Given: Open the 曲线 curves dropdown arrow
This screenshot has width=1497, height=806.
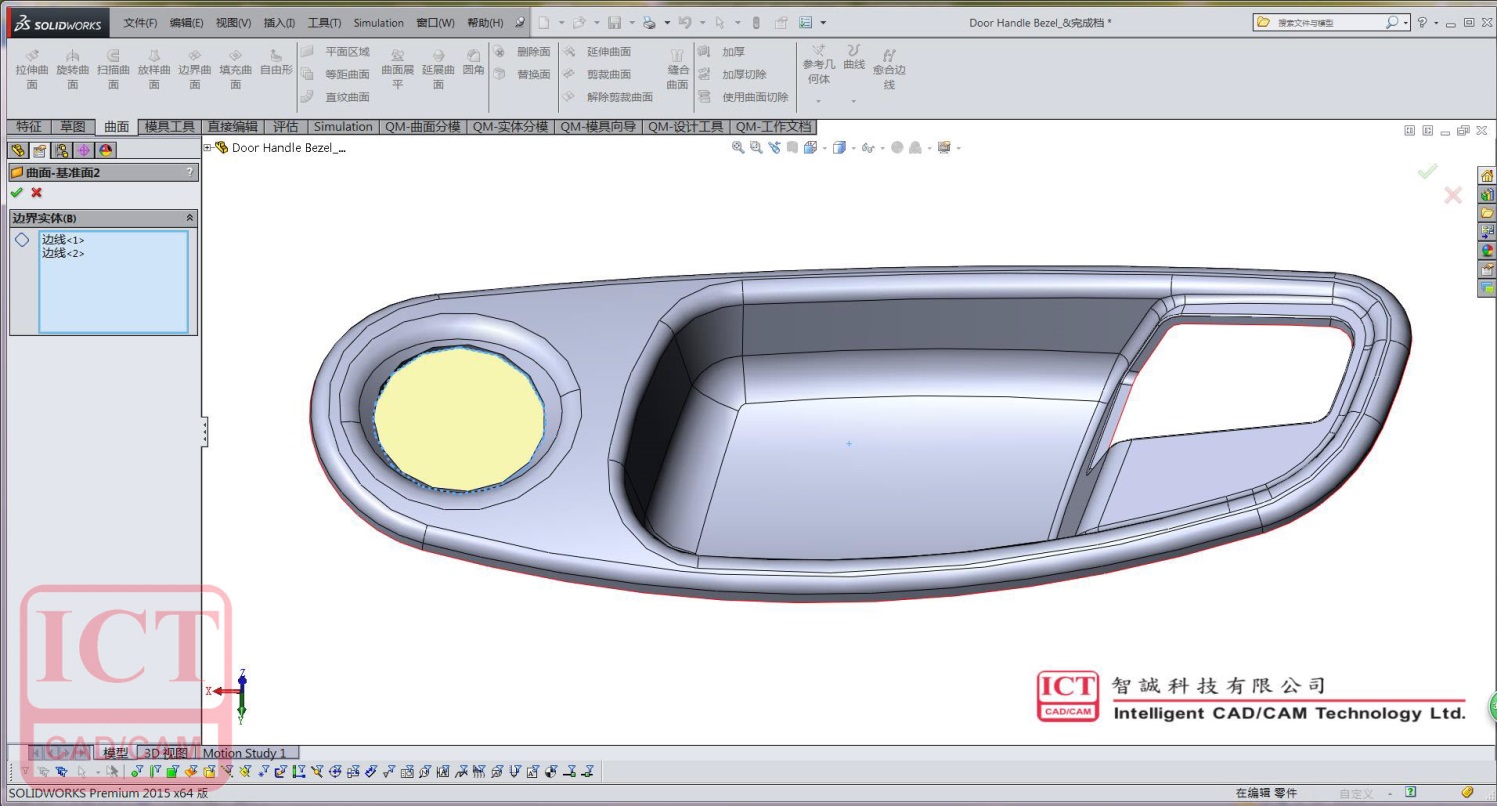Looking at the screenshot, I should [853, 100].
